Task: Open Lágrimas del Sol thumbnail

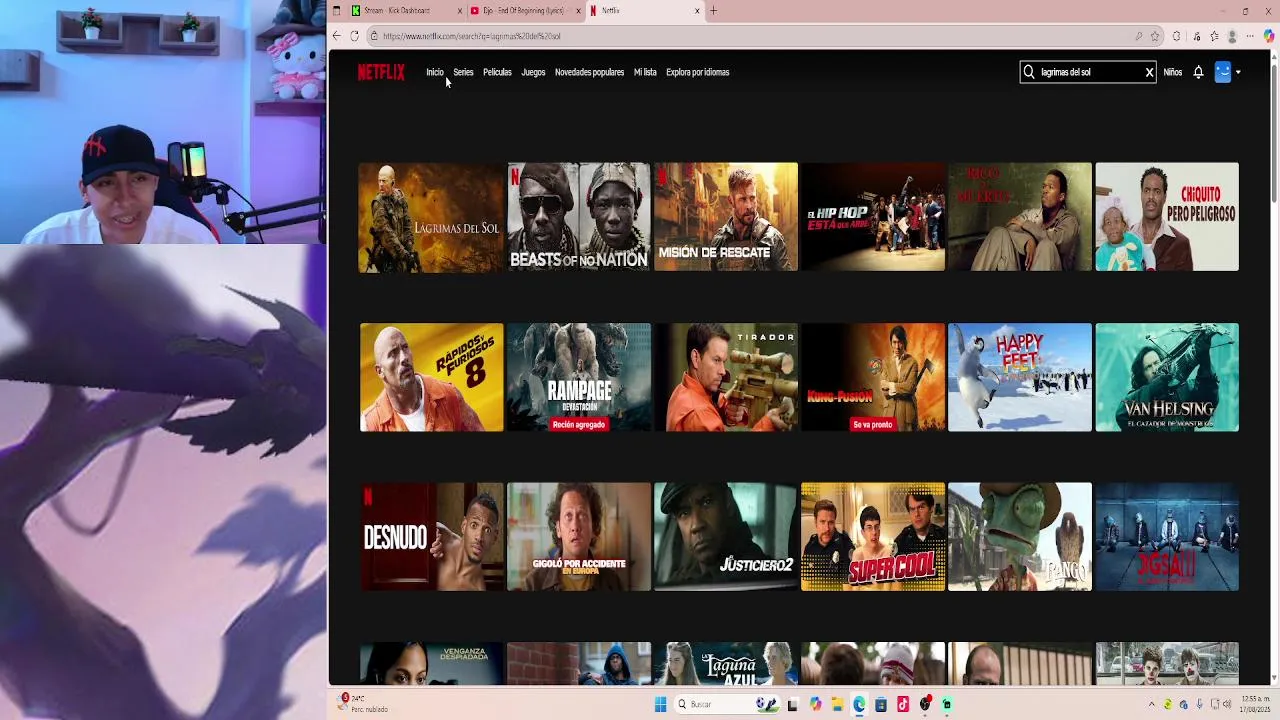Action: tap(431, 217)
